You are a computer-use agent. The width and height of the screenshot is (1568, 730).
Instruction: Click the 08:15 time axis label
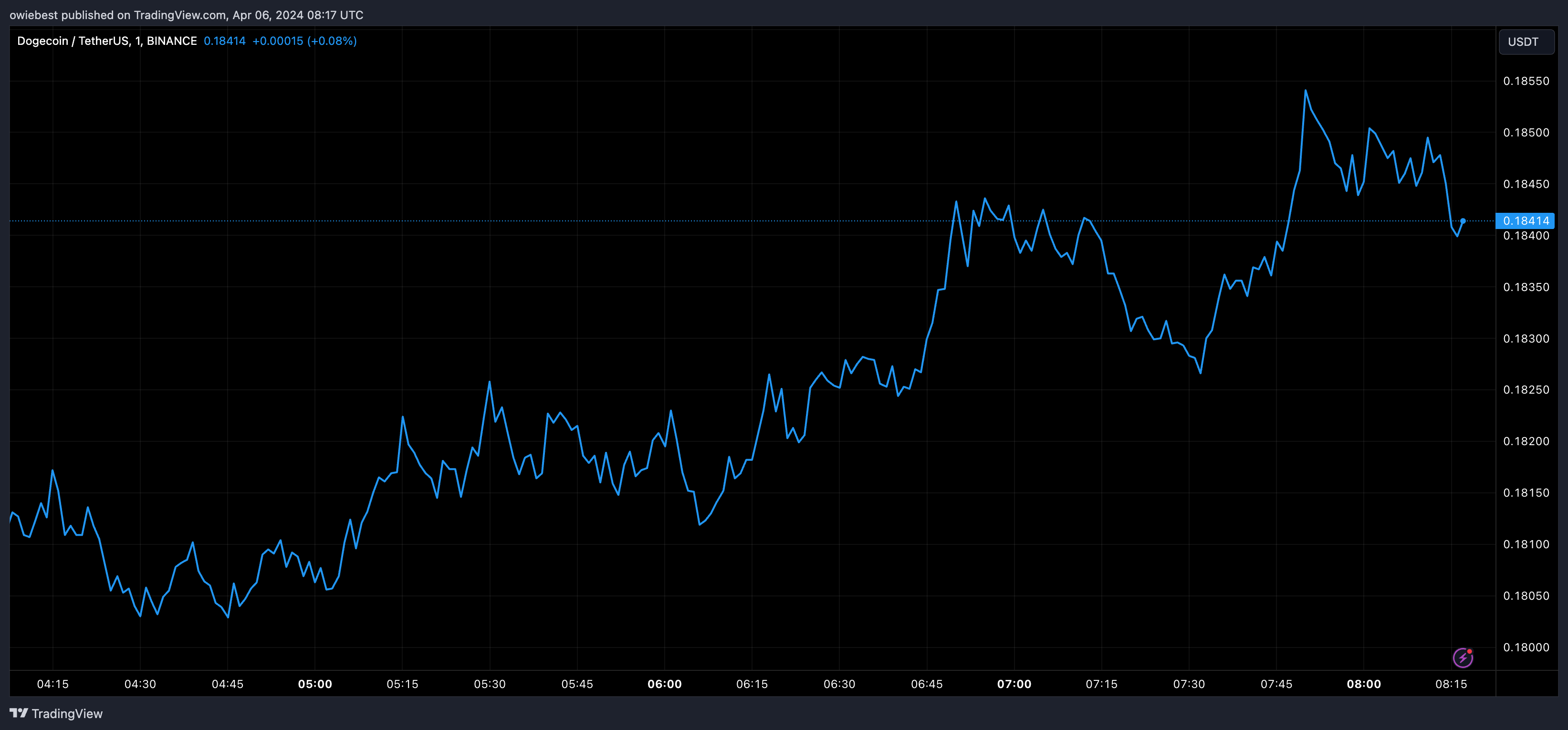click(1451, 684)
